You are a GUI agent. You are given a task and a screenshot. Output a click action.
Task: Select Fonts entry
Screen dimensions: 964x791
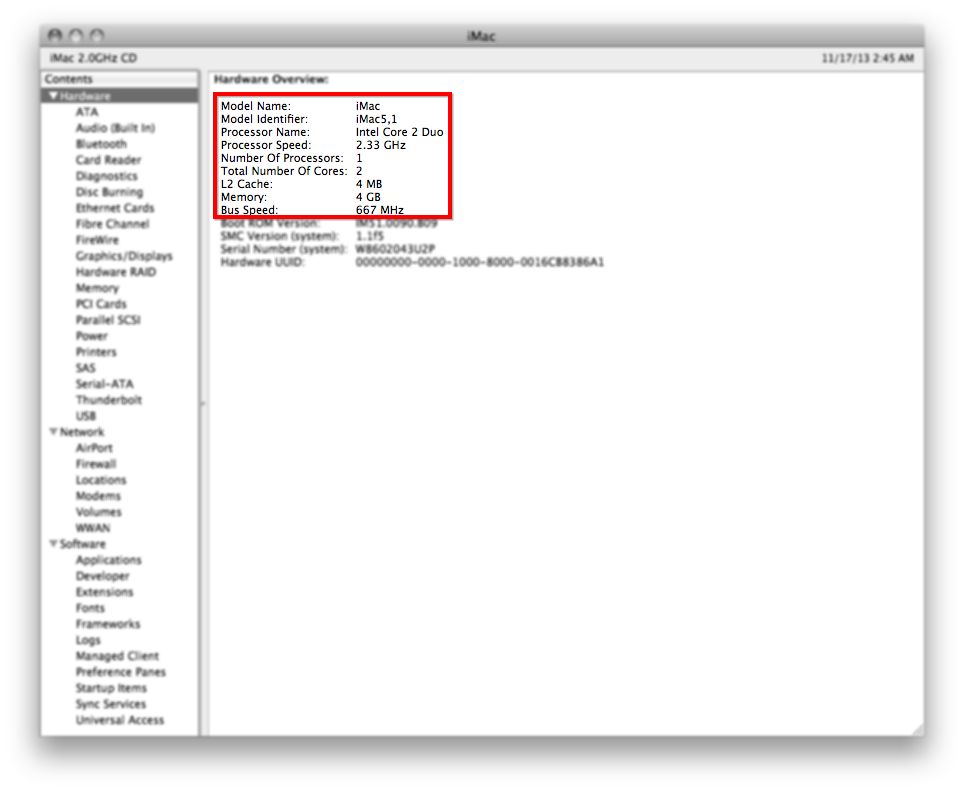90,607
